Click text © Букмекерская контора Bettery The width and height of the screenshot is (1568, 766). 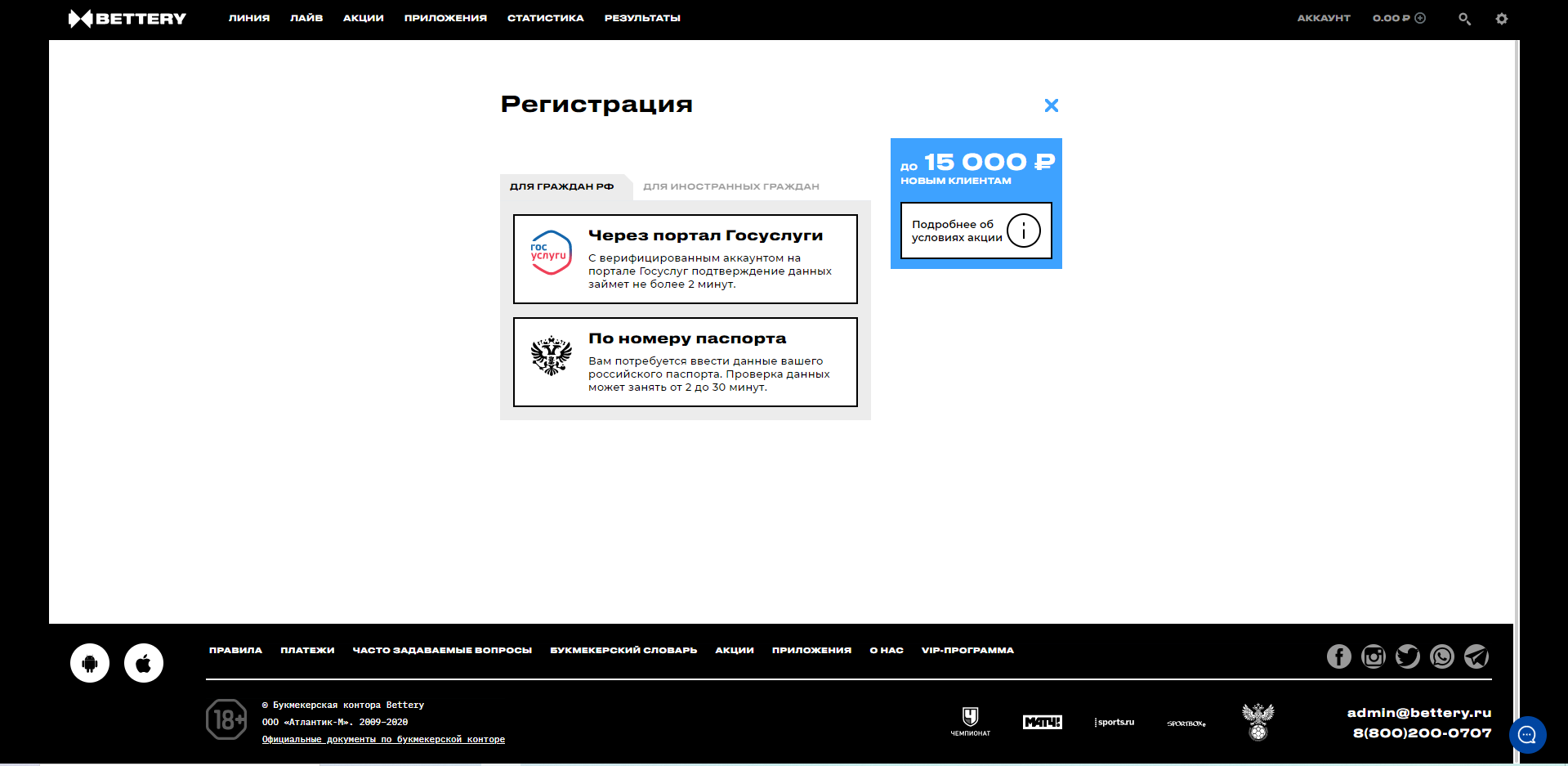(343, 705)
